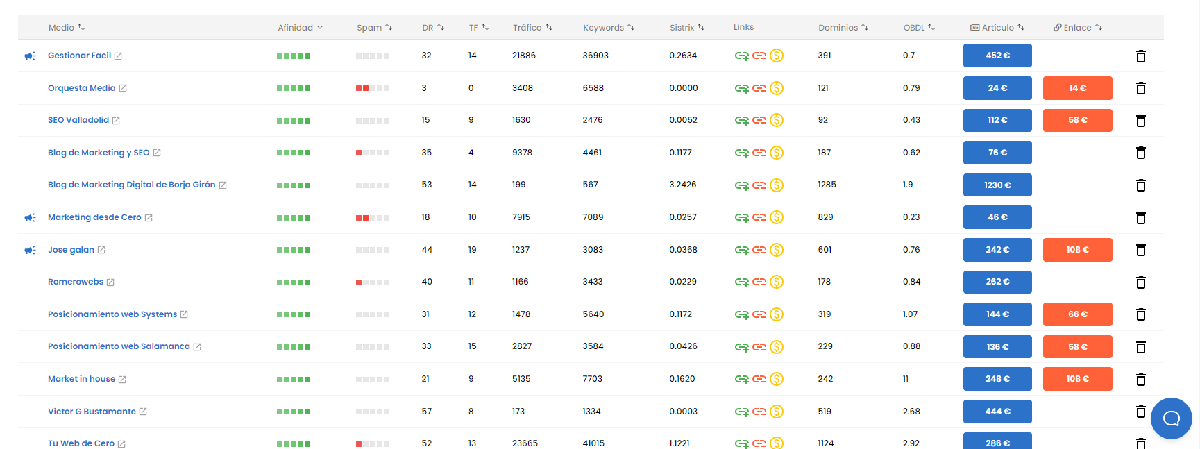
Task: Open external link icon for Victor G Bustamante
Action: 143,411
